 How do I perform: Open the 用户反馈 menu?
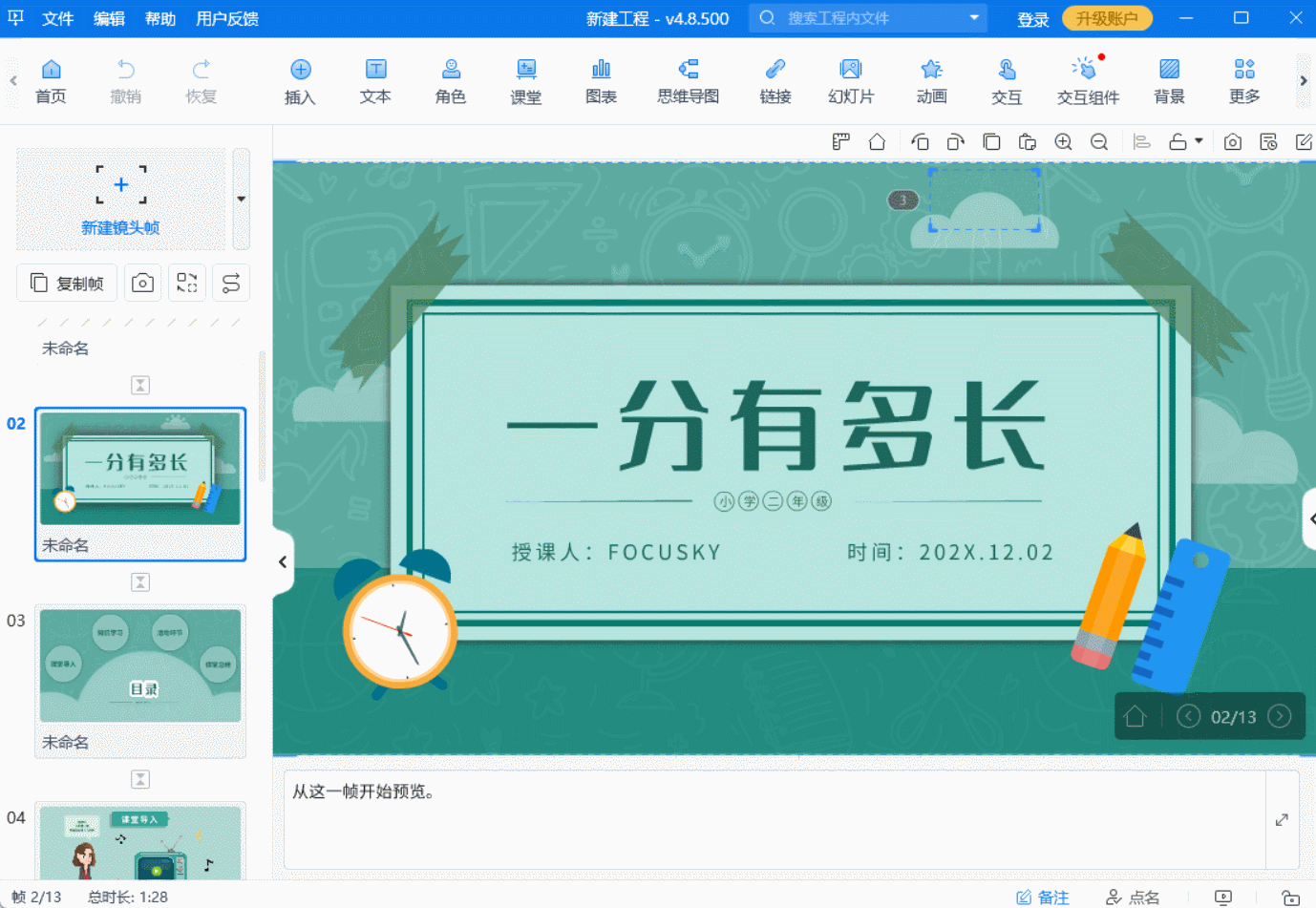coord(227,19)
